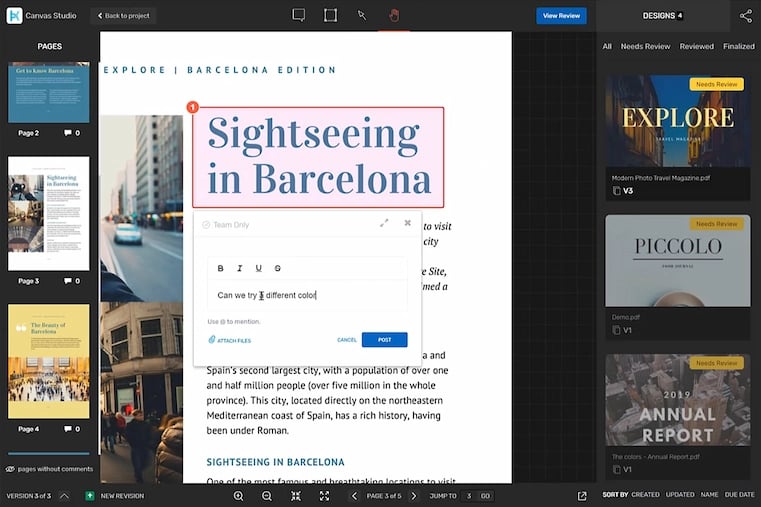Zoom out using magnifier minus icon
The width and height of the screenshot is (761, 507).
[x=267, y=496]
